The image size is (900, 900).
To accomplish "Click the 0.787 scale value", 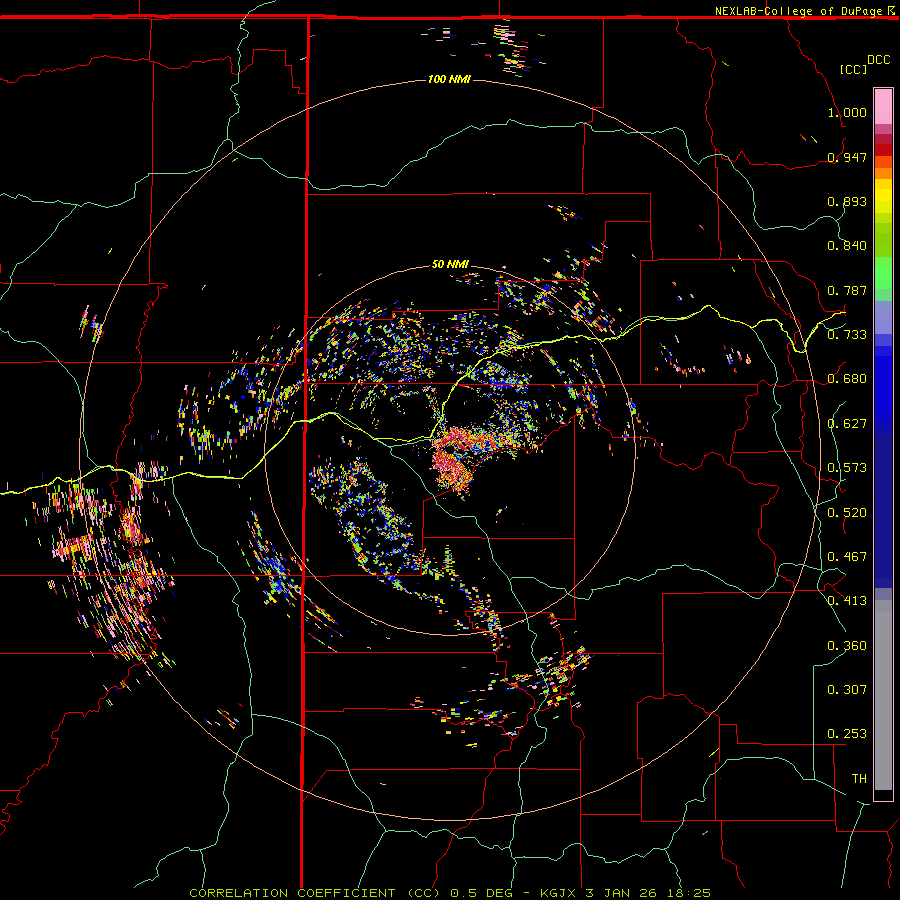I will click(x=847, y=290).
